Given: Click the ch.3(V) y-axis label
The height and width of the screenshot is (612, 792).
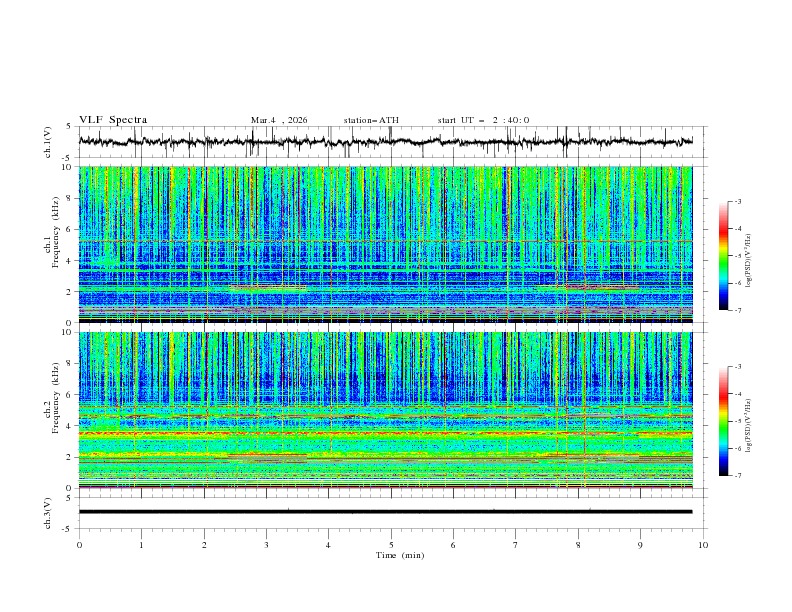Looking at the screenshot, I should pos(47,512).
